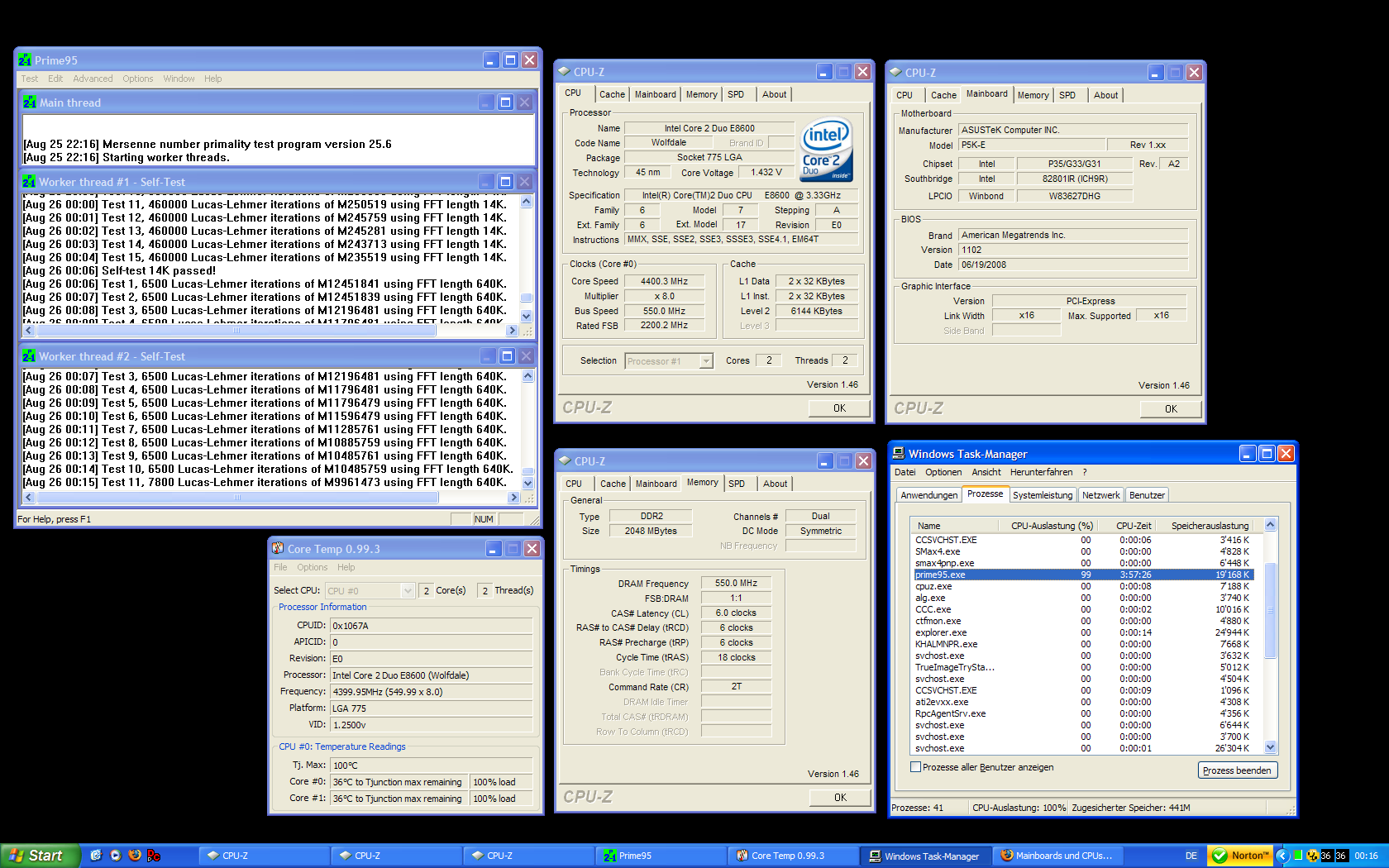Click OK in the CPU-Z Memory window

[840, 798]
